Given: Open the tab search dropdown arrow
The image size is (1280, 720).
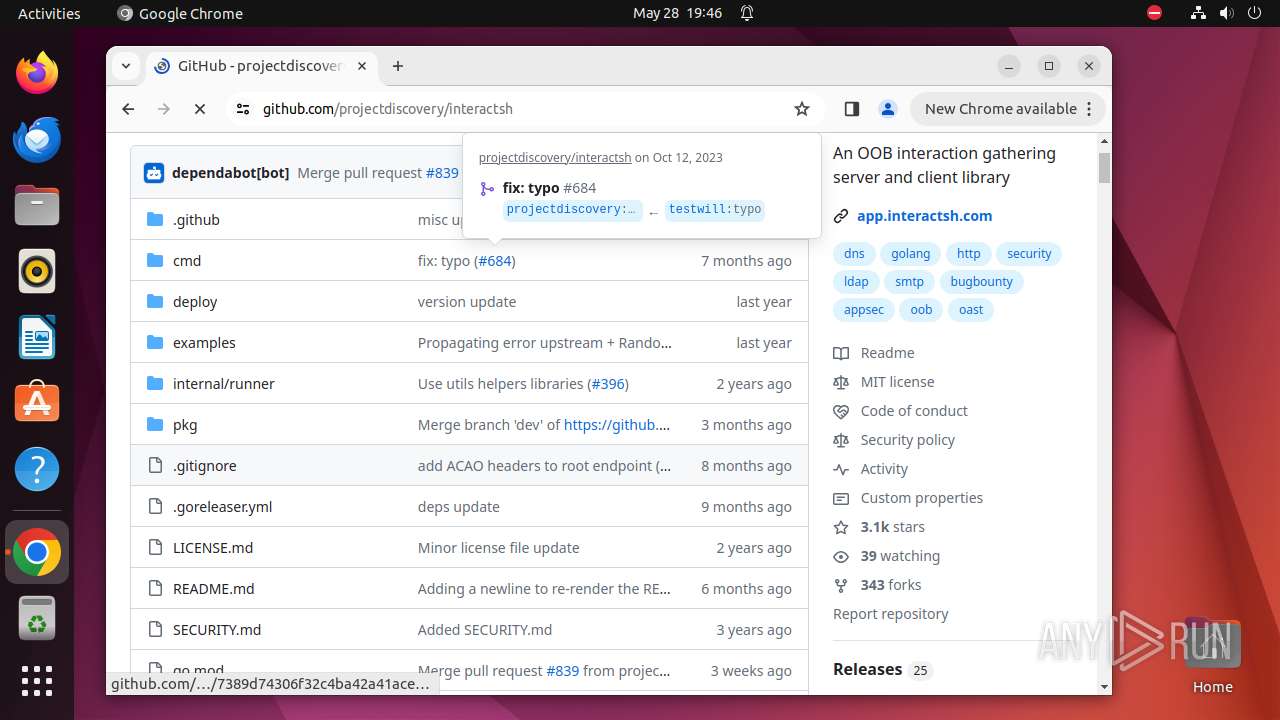Looking at the screenshot, I should pos(126,66).
